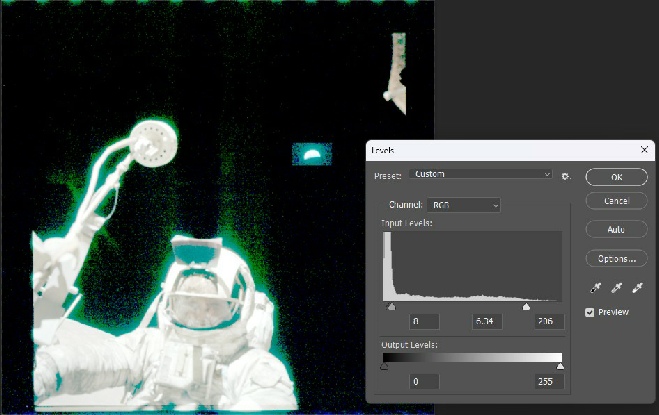This screenshot has width=659, height=415.
Task: Focus the input shadow value field
Action: (428, 322)
